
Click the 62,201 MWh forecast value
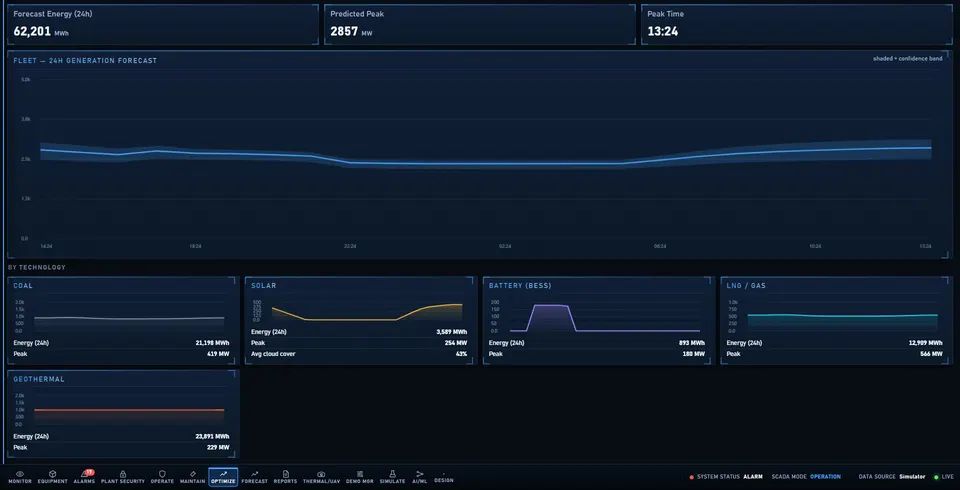(x=41, y=31)
